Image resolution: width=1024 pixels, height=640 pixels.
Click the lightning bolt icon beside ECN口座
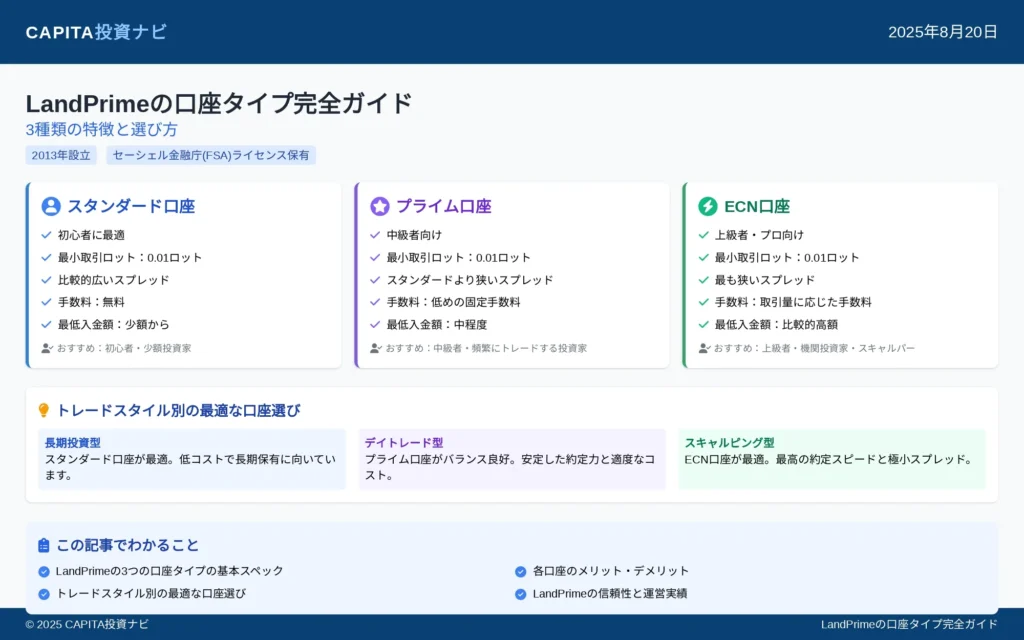(x=707, y=206)
